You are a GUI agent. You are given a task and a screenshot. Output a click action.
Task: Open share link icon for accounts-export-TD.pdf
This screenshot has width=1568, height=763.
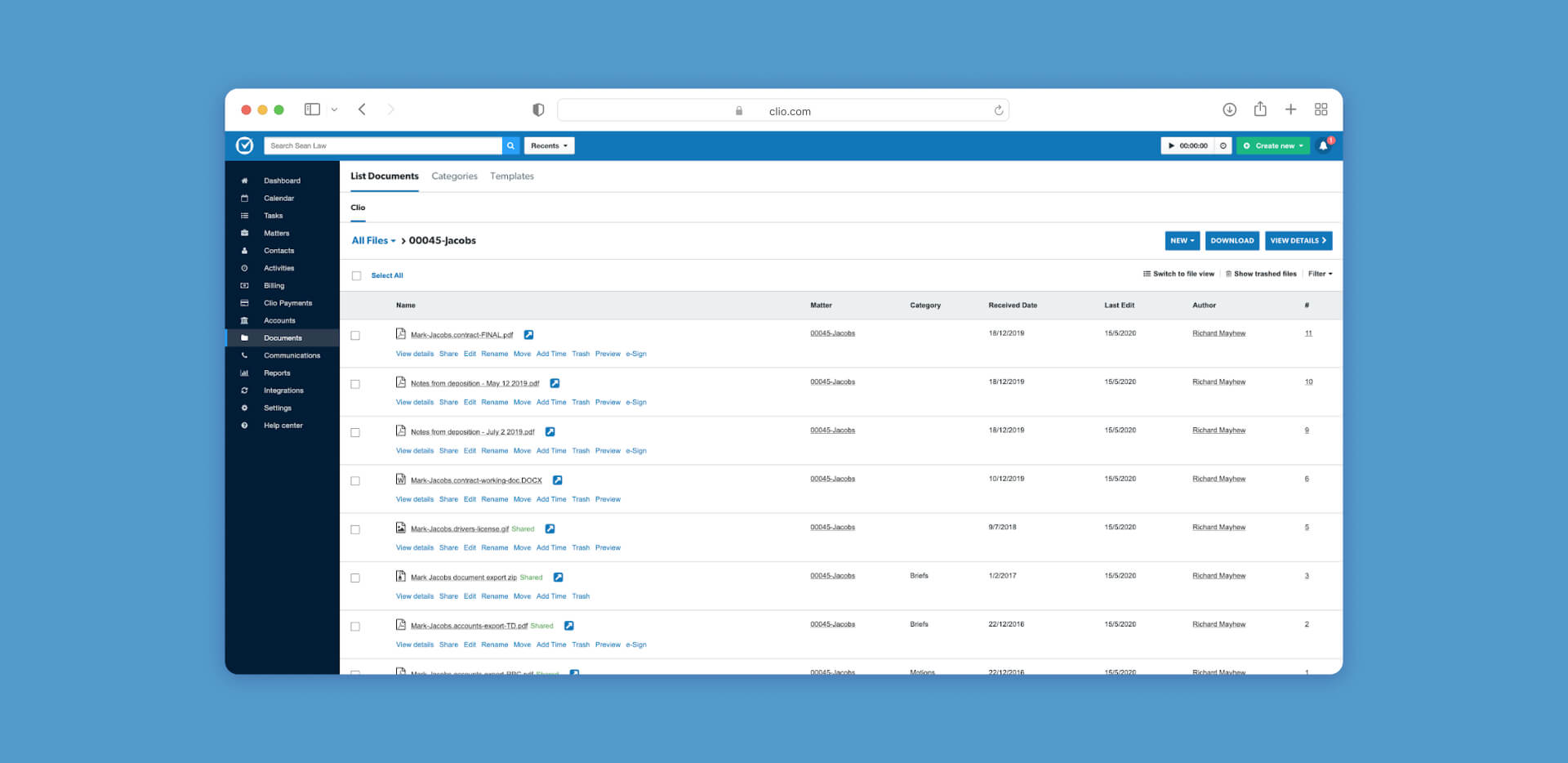568,626
